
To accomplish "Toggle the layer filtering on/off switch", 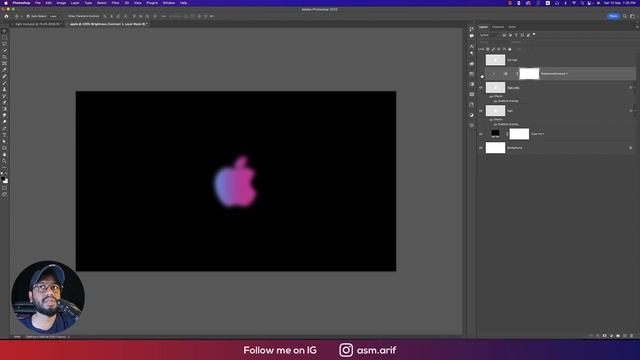I will (534, 34).
